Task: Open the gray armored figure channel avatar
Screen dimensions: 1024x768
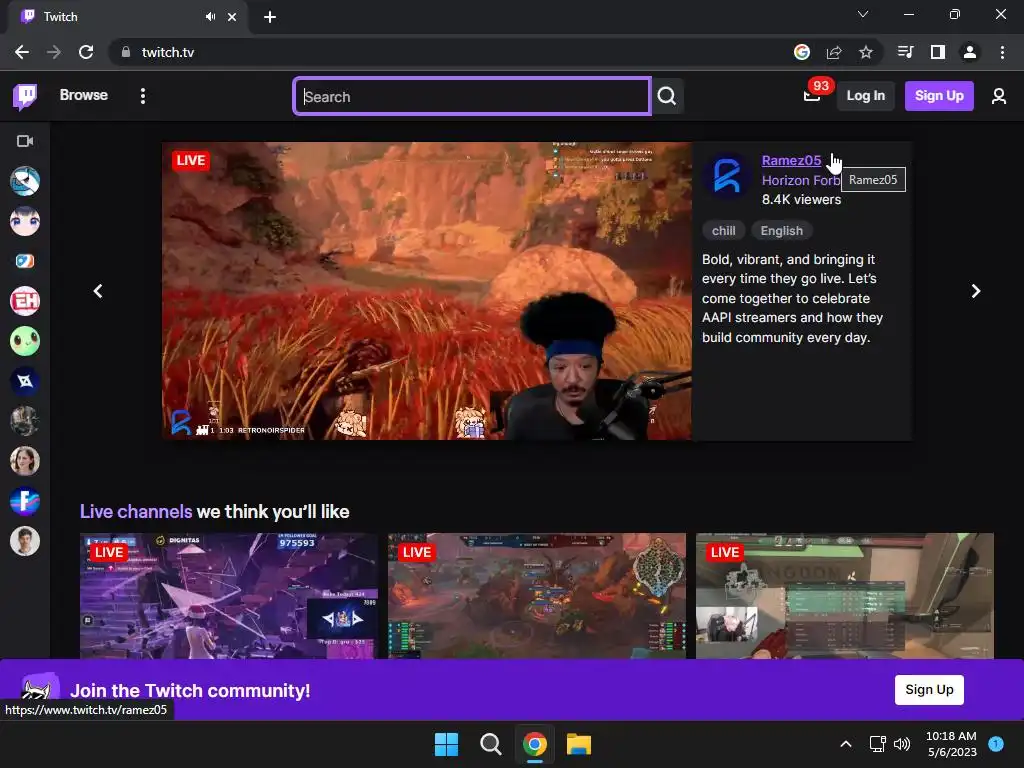Action: click(25, 421)
